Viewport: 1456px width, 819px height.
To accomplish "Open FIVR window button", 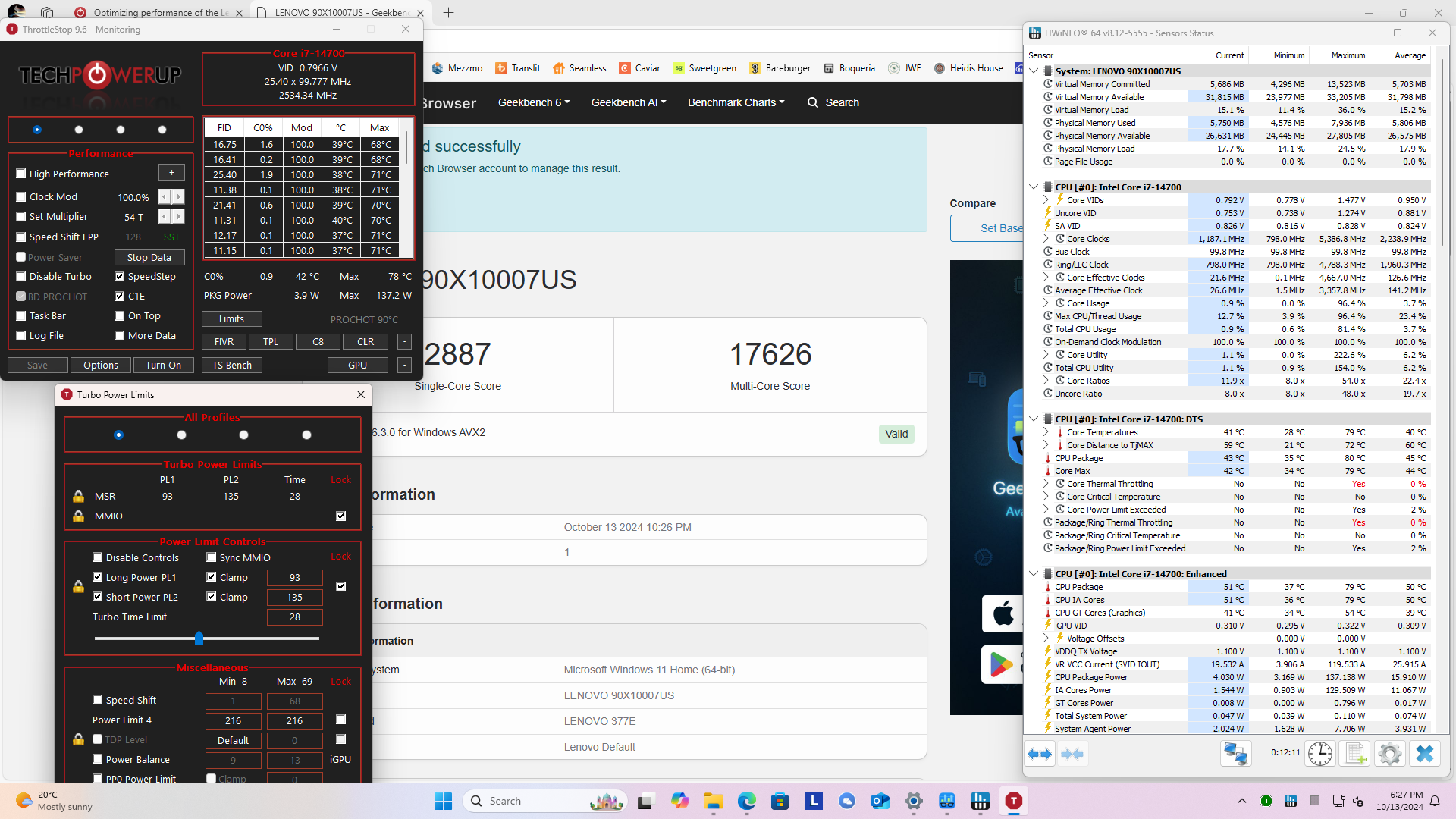I will 224,342.
